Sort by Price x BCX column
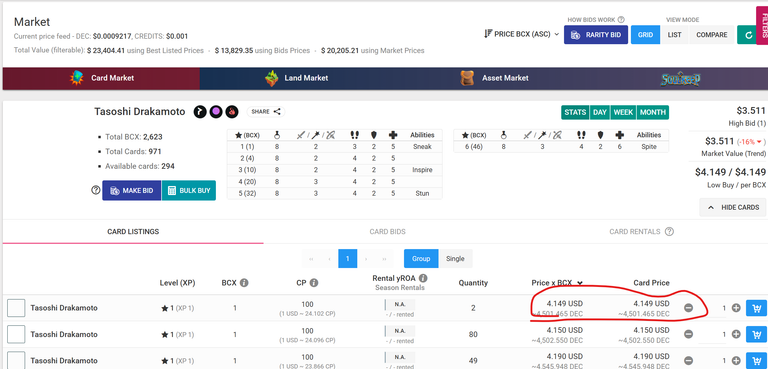The image size is (768, 369). point(557,283)
